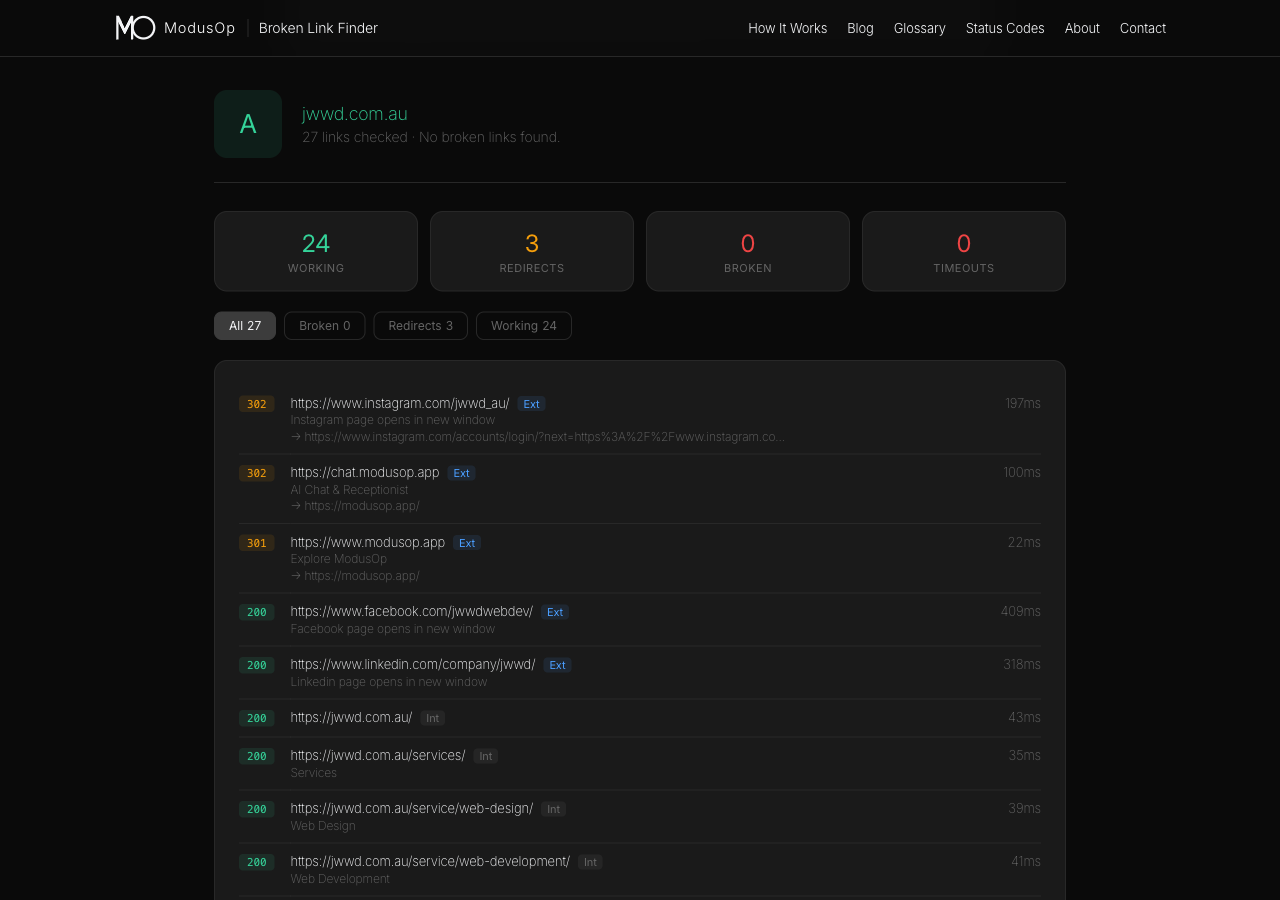Viewport: 1280px width, 900px height.
Task: Click the 302 badge on Instagram row
Action: 257,404
